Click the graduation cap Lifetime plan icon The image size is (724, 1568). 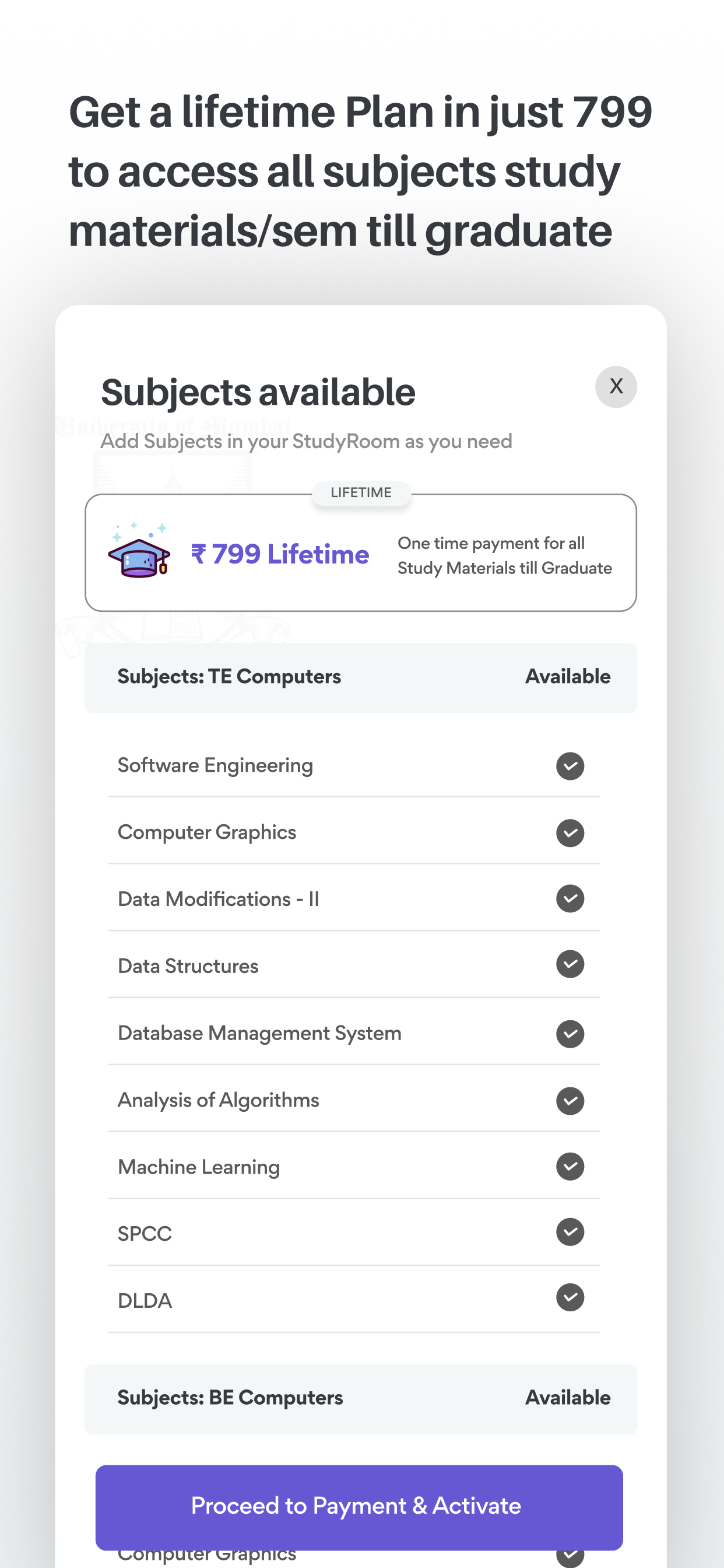(x=139, y=550)
